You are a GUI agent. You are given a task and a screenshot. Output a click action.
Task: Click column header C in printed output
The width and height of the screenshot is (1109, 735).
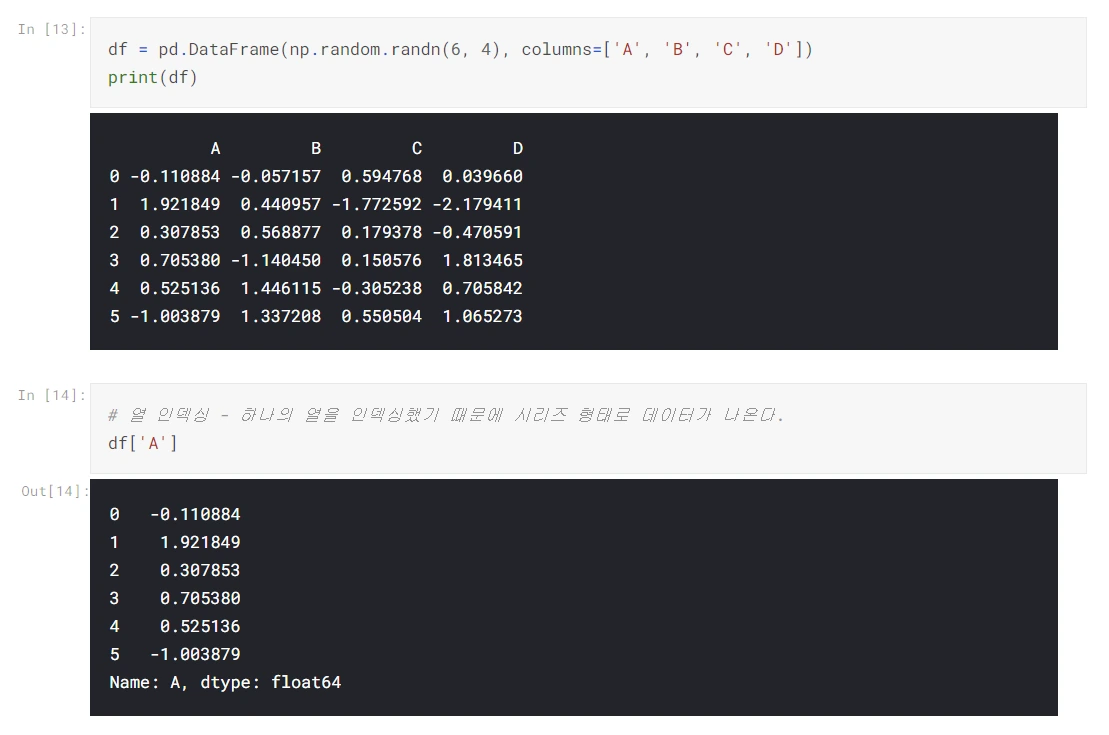coord(417,149)
